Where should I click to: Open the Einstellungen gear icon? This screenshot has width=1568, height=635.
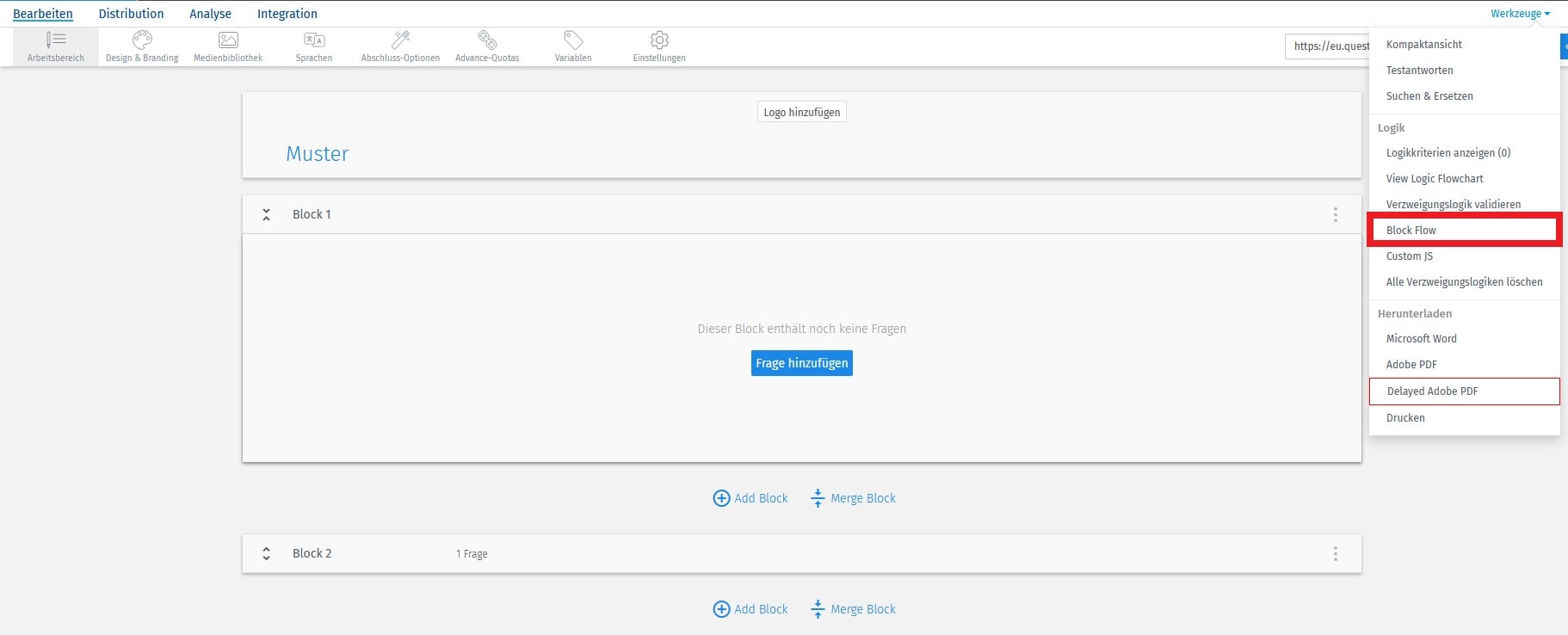click(x=659, y=40)
